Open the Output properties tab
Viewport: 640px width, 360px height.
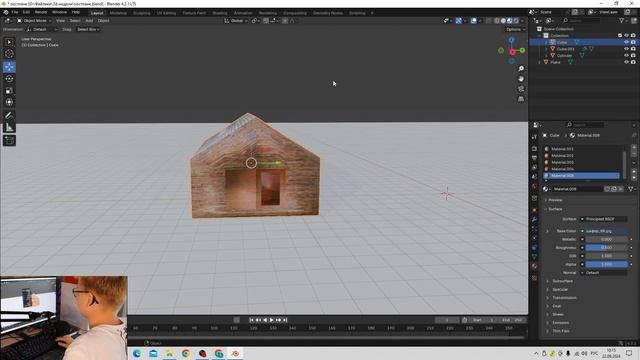pyautogui.click(x=534, y=158)
